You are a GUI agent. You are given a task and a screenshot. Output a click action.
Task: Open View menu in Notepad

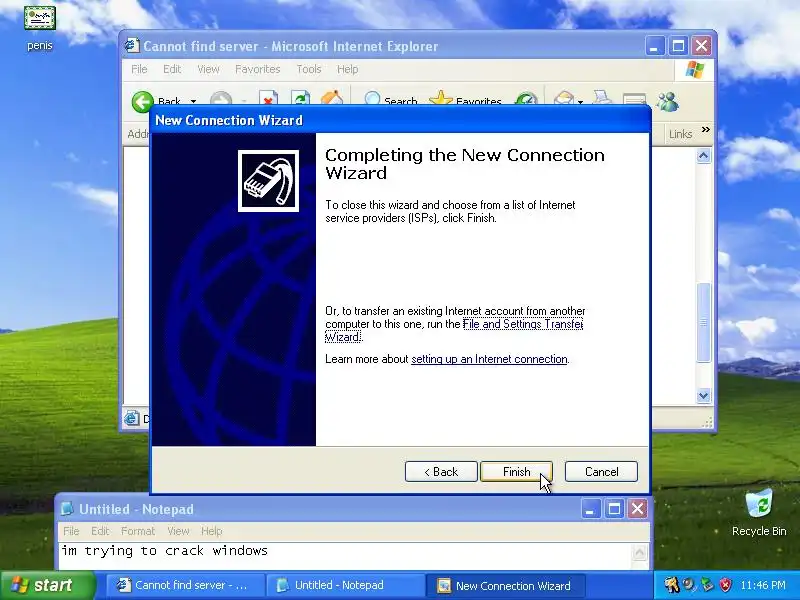178,531
